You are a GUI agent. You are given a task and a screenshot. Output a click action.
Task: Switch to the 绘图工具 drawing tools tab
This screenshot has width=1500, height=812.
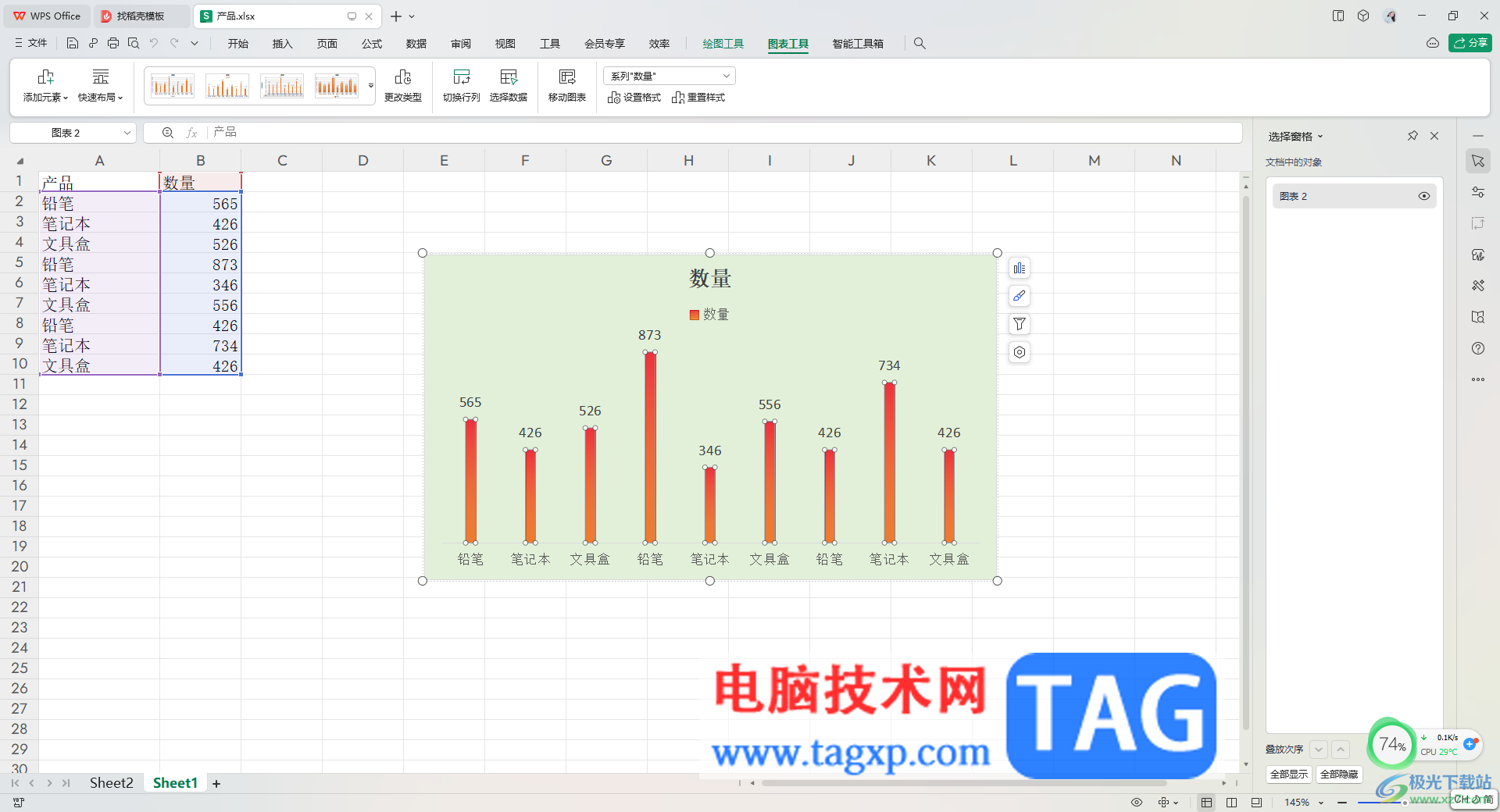point(723,44)
